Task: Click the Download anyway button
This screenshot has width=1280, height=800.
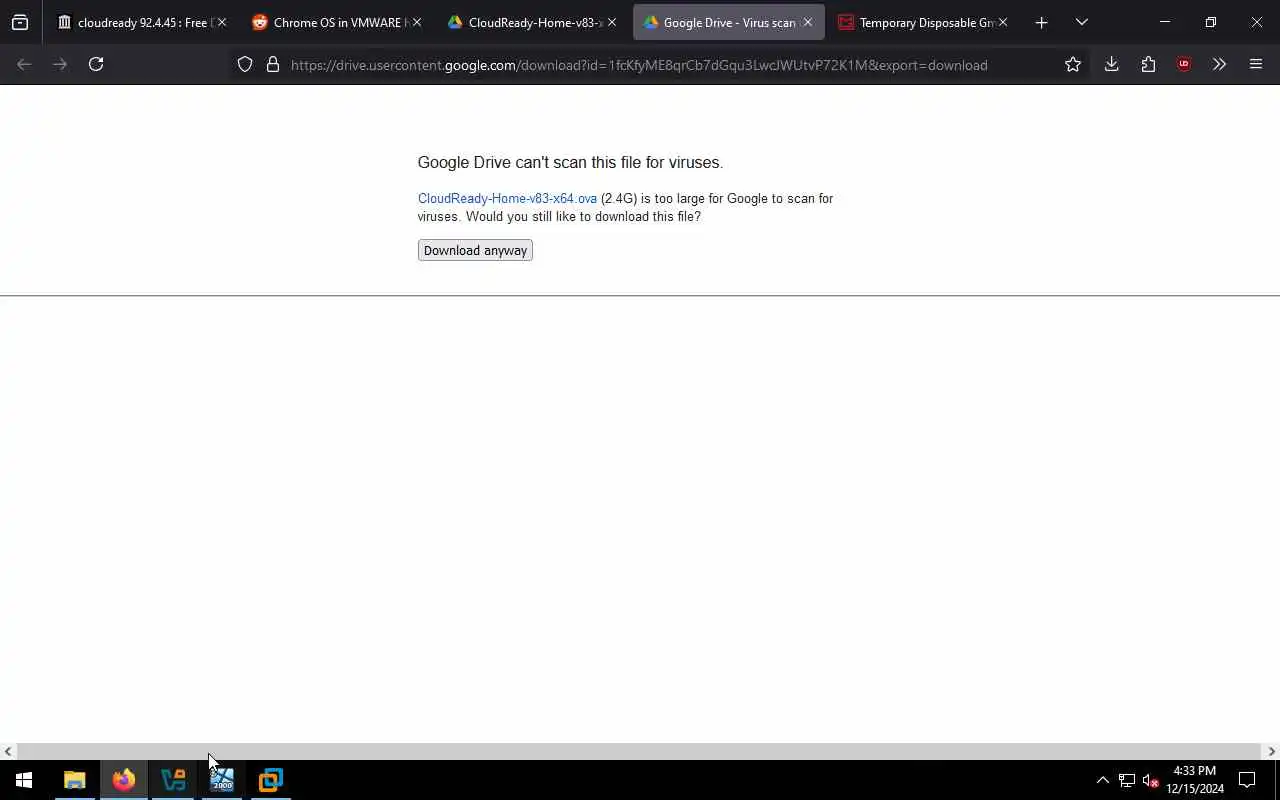Action: [x=475, y=250]
